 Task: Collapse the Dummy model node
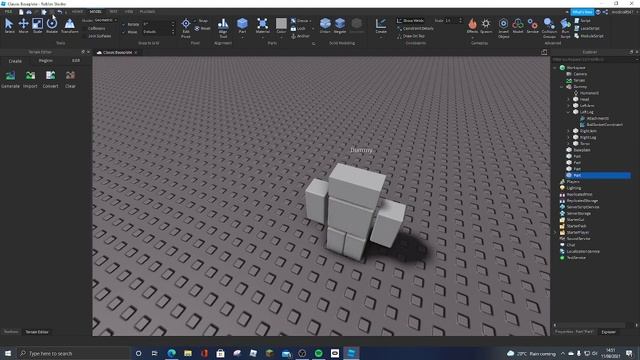point(561,87)
